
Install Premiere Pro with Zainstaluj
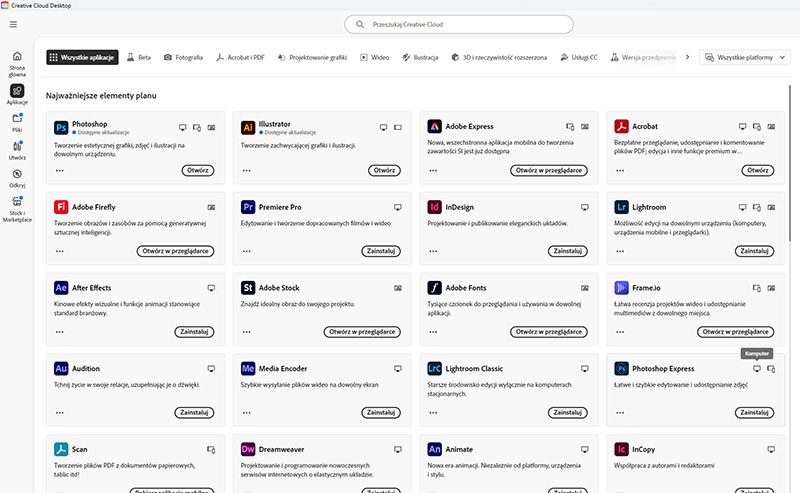coord(381,251)
